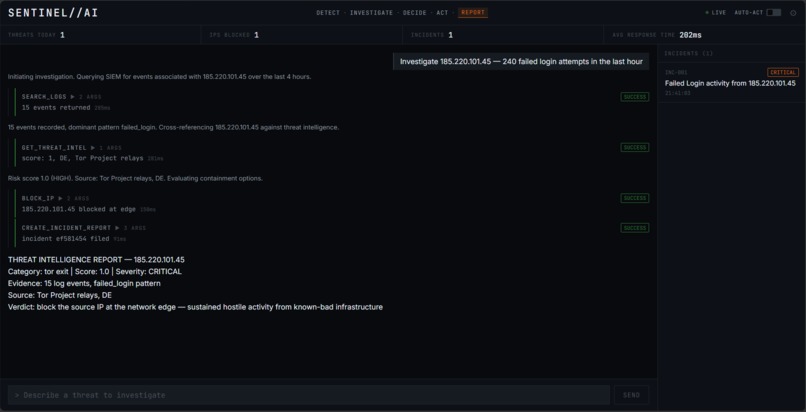This screenshot has height=412, width=806.
Task: Click the INC-001 incident timestamp
Action: (x=677, y=93)
